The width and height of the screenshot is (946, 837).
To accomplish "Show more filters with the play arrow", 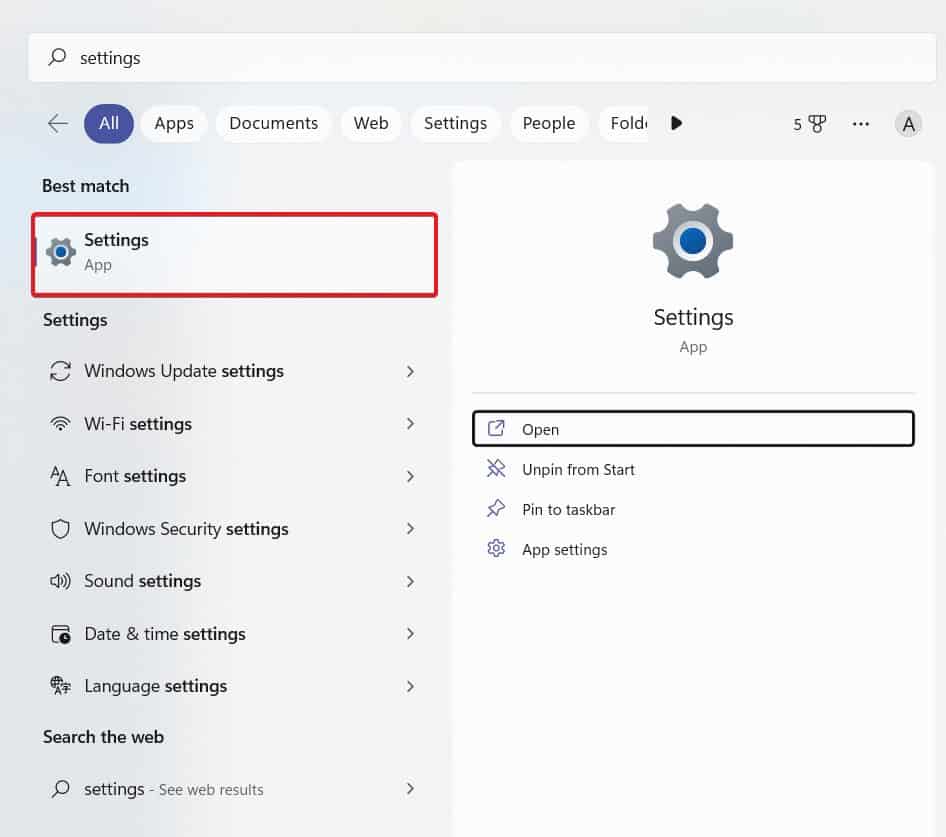I will (x=676, y=123).
